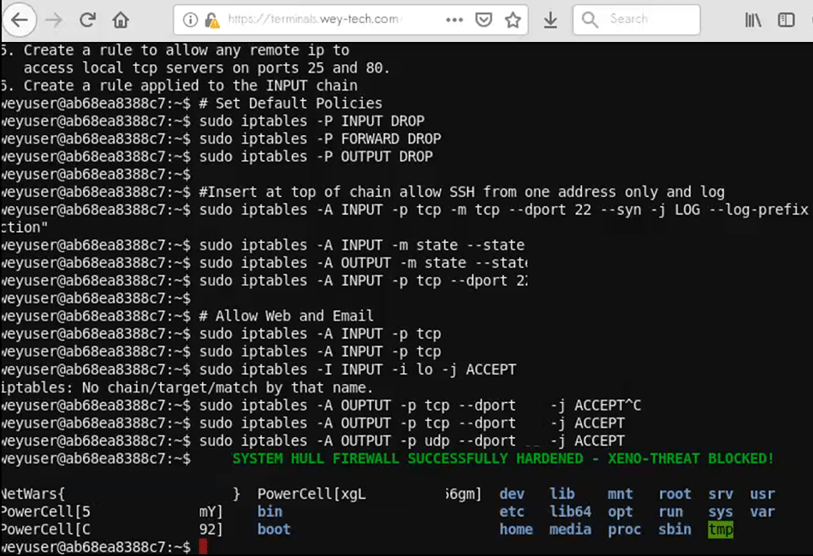Screen dimensions: 813x556
Task: Open the Downloads panel
Action: (550, 20)
